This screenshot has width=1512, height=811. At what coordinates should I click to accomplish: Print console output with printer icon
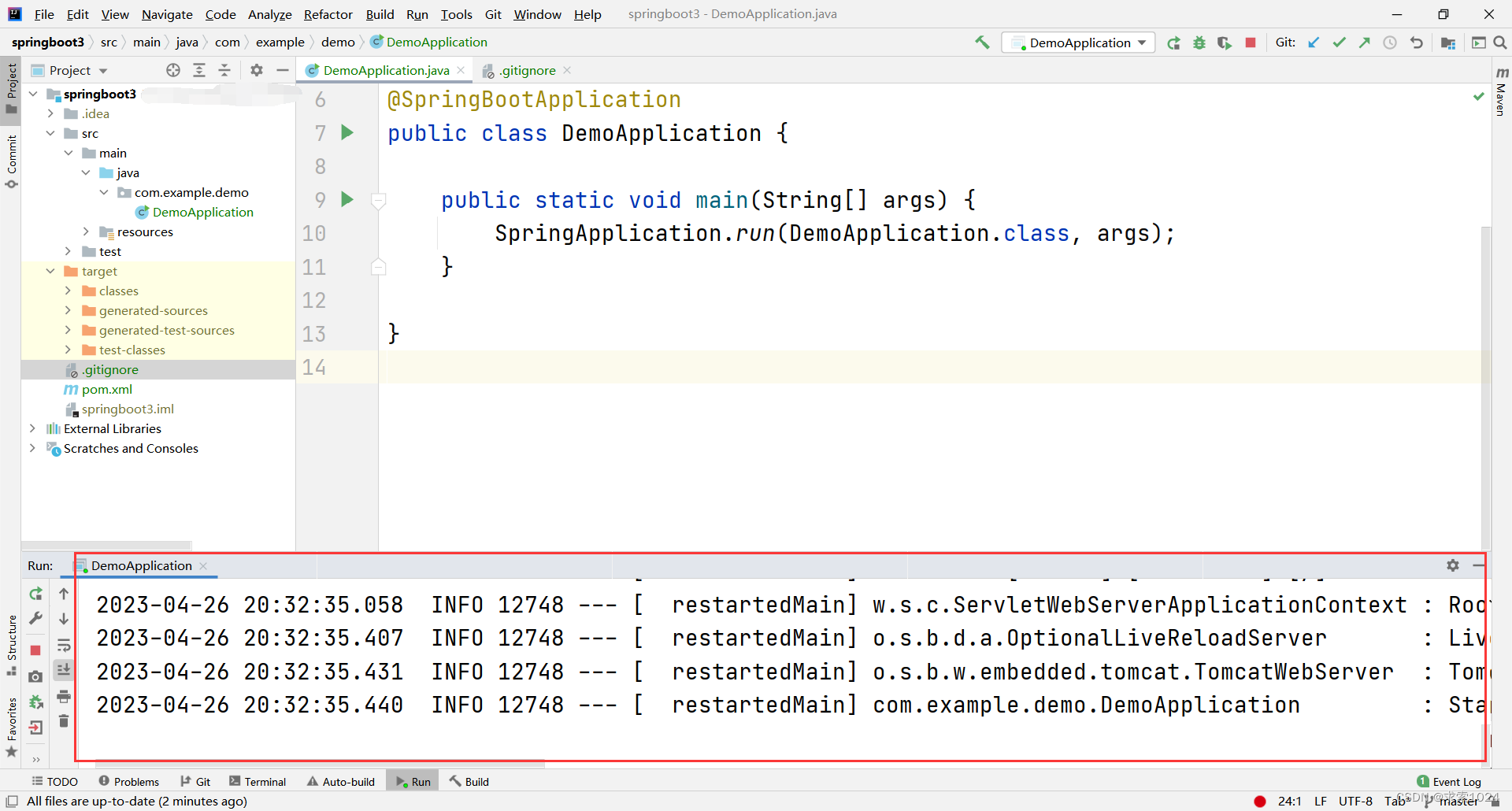coord(64,696)
